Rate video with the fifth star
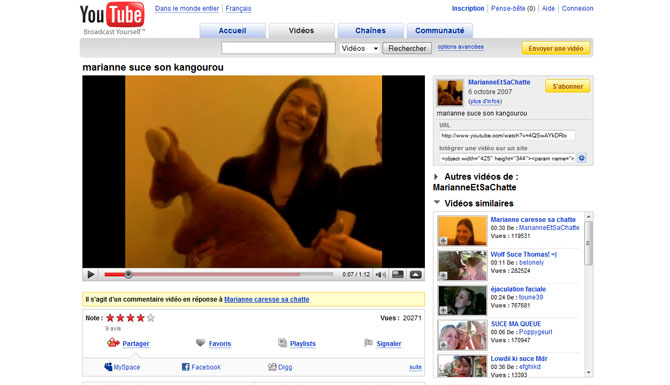The image size is (670, 385). pyautogui.click(x=150, y=318)
